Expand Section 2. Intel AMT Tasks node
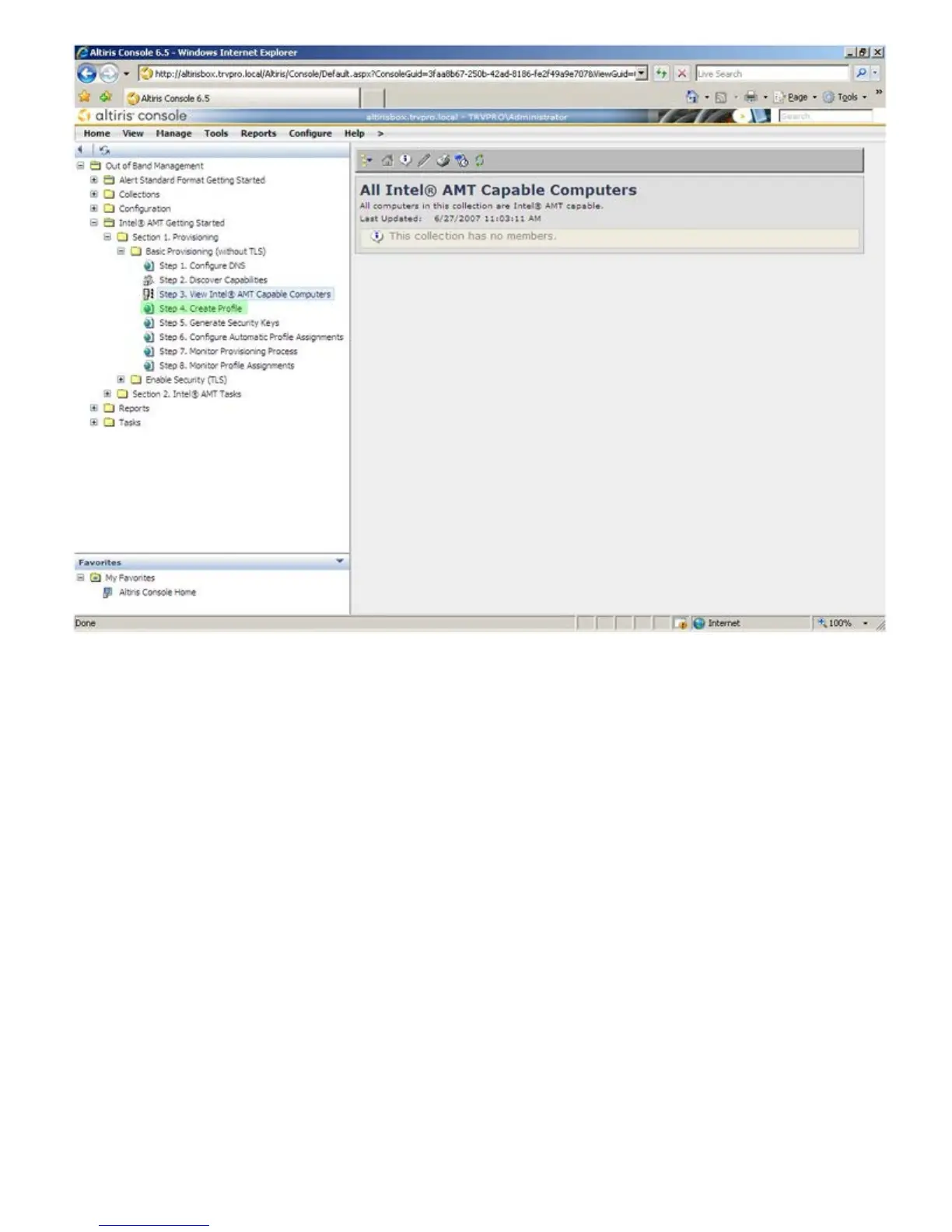Viewport: 952px width, 1232px height. [x=107, y=394]
